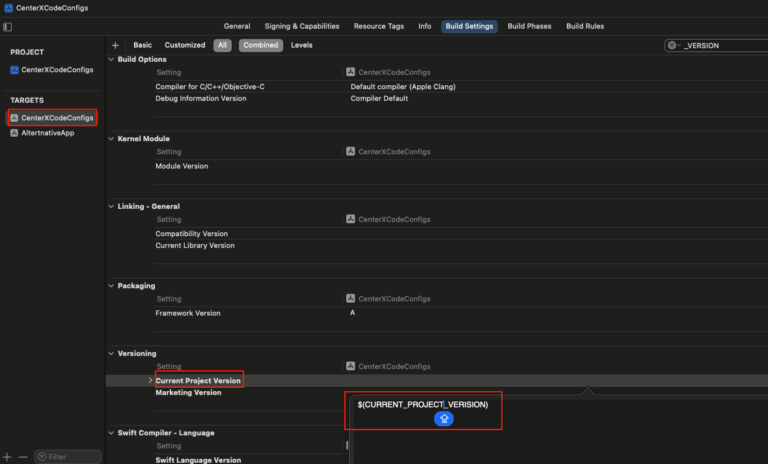Edit the $(CURRENT_PROJECT_VERISION) value field

click(423, 405)
